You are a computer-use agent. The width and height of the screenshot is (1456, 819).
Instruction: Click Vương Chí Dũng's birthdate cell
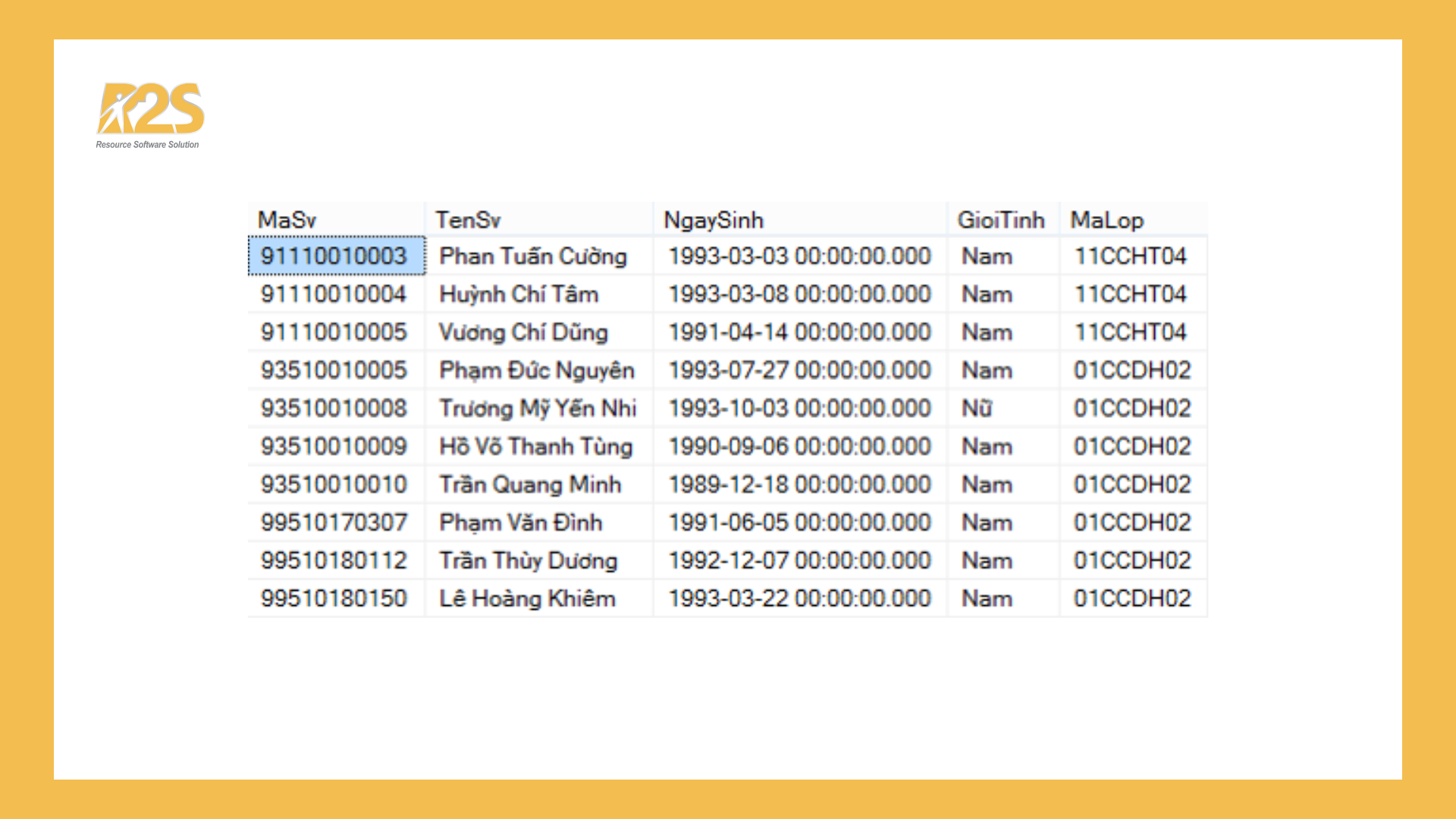click(798, 332)
